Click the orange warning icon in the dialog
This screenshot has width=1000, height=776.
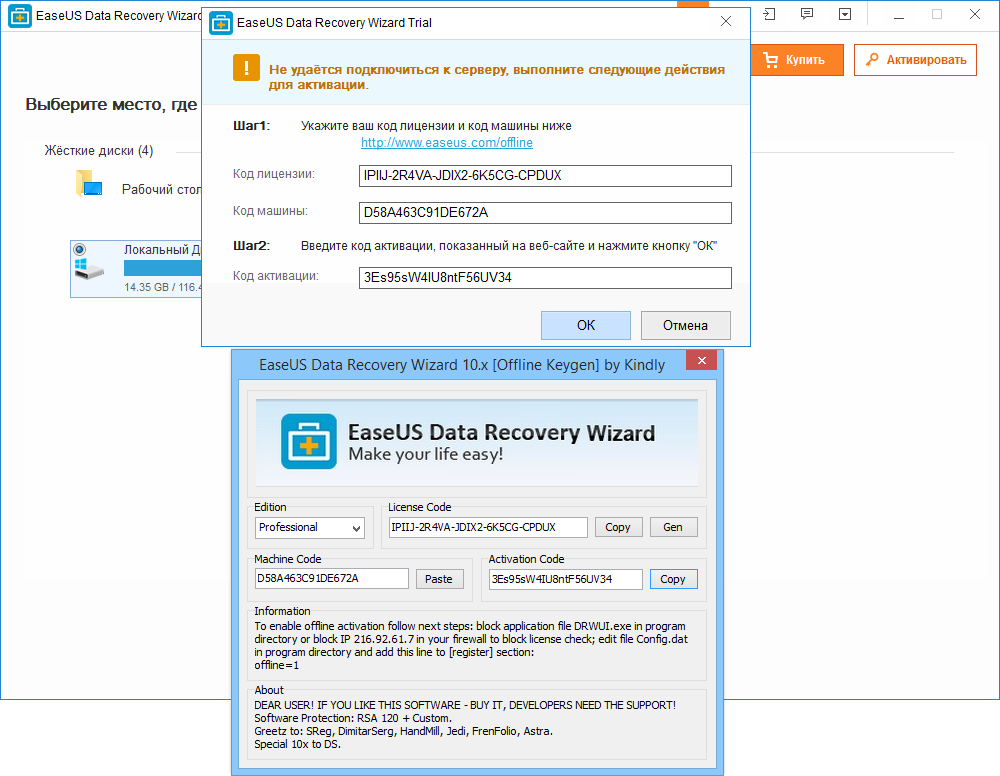tap(246, 68)
